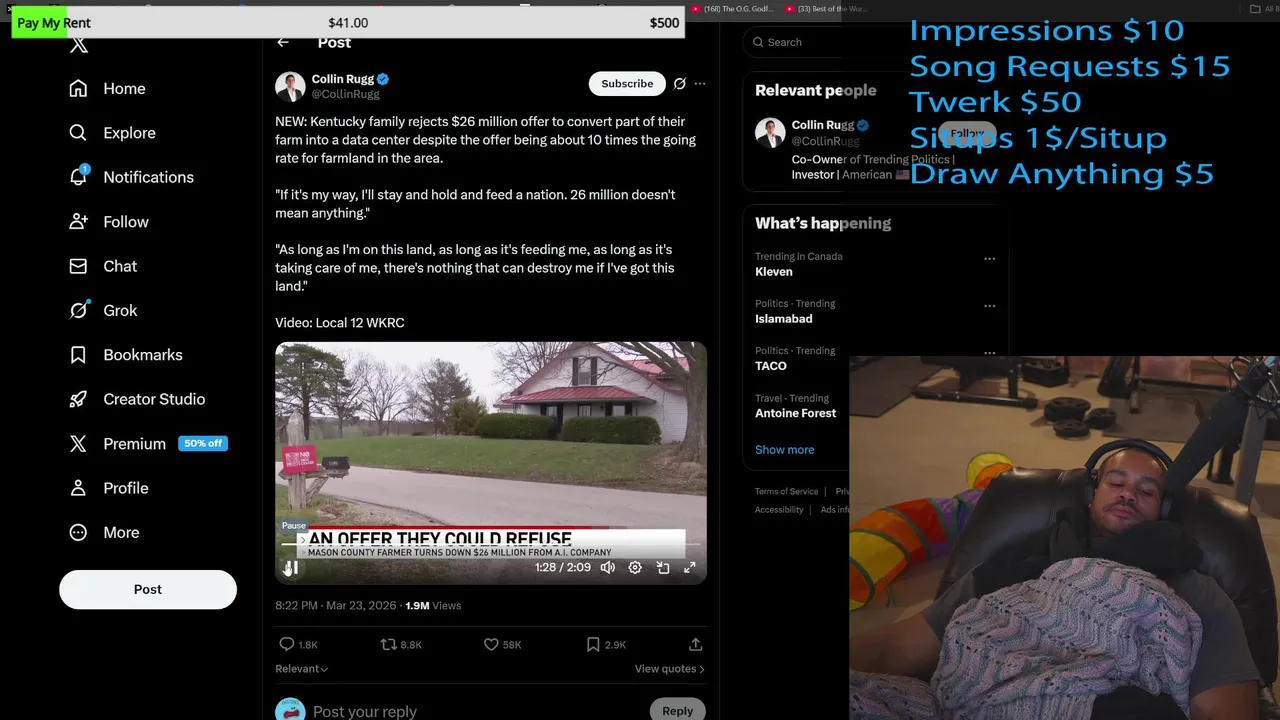The image size is (1280, 720).
Task: Open Creator Studio from the sidebar
Action: (136, 399)
